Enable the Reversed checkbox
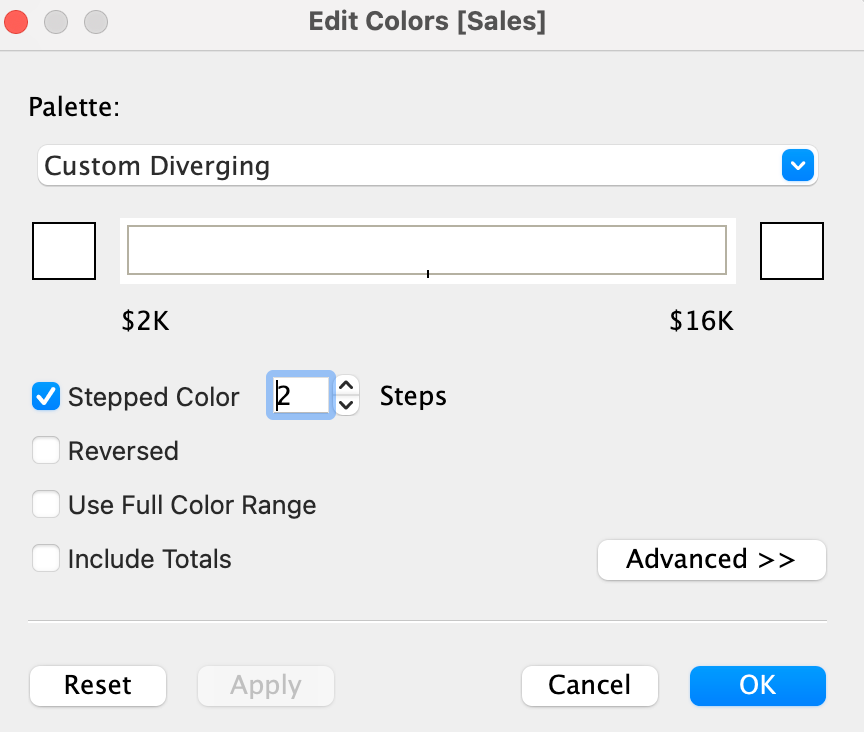The width and height of the screenshot is (864, 732). click(x=46, y=450)
